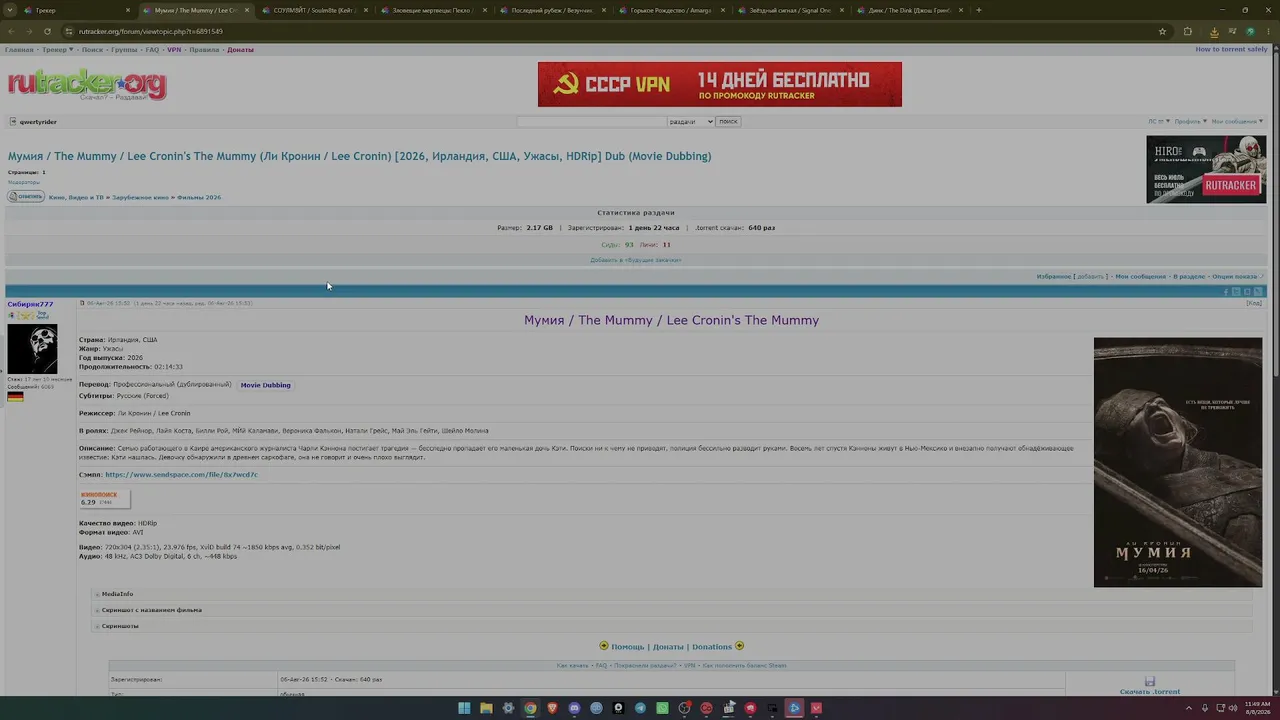Reload the page with the refresh icon
The width and height of the screenshot is (1280, 720).
[x=47, y=31]
